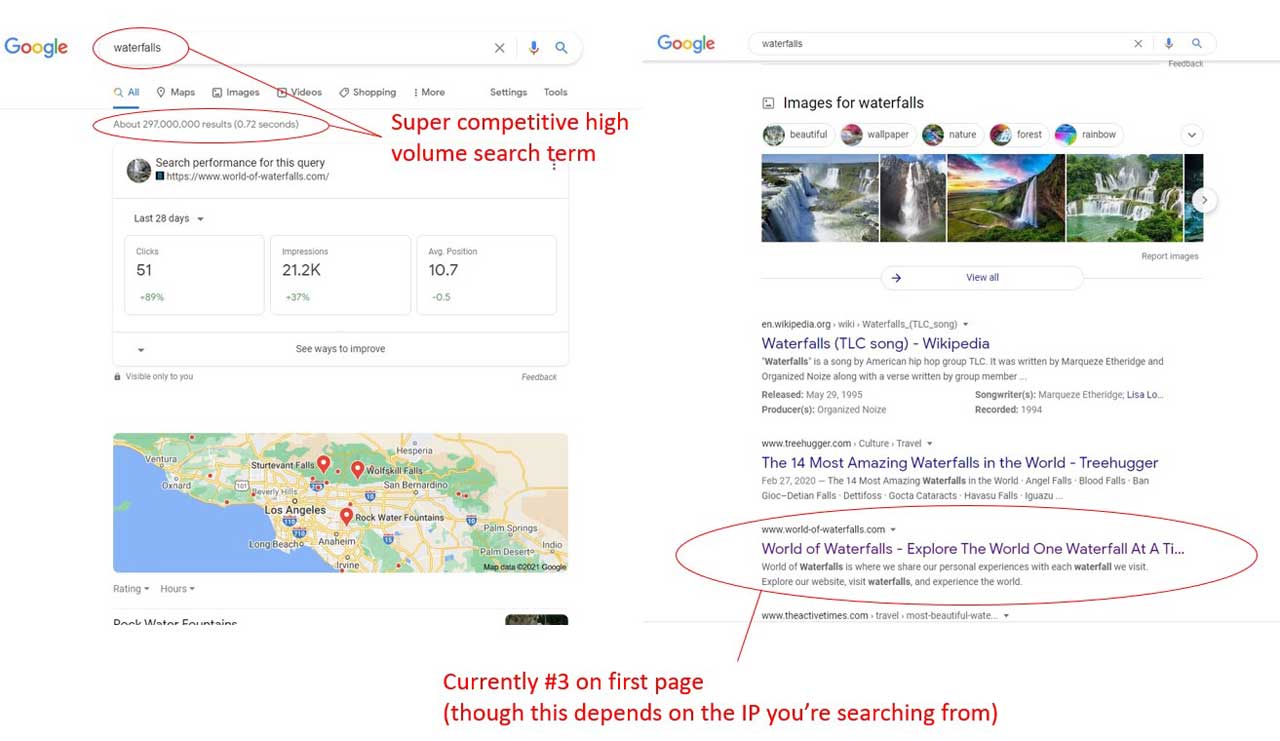Open the Images tab
1280x741 pixels.
pyautogui.click(x=236, y=92)
